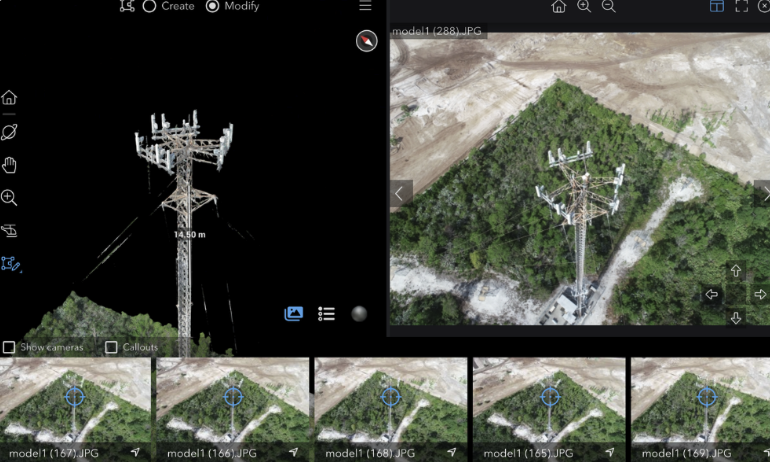The image size is (770, 462).
Task: Open the hamburger menu in 3D view
Action: (x=365, y=5)
